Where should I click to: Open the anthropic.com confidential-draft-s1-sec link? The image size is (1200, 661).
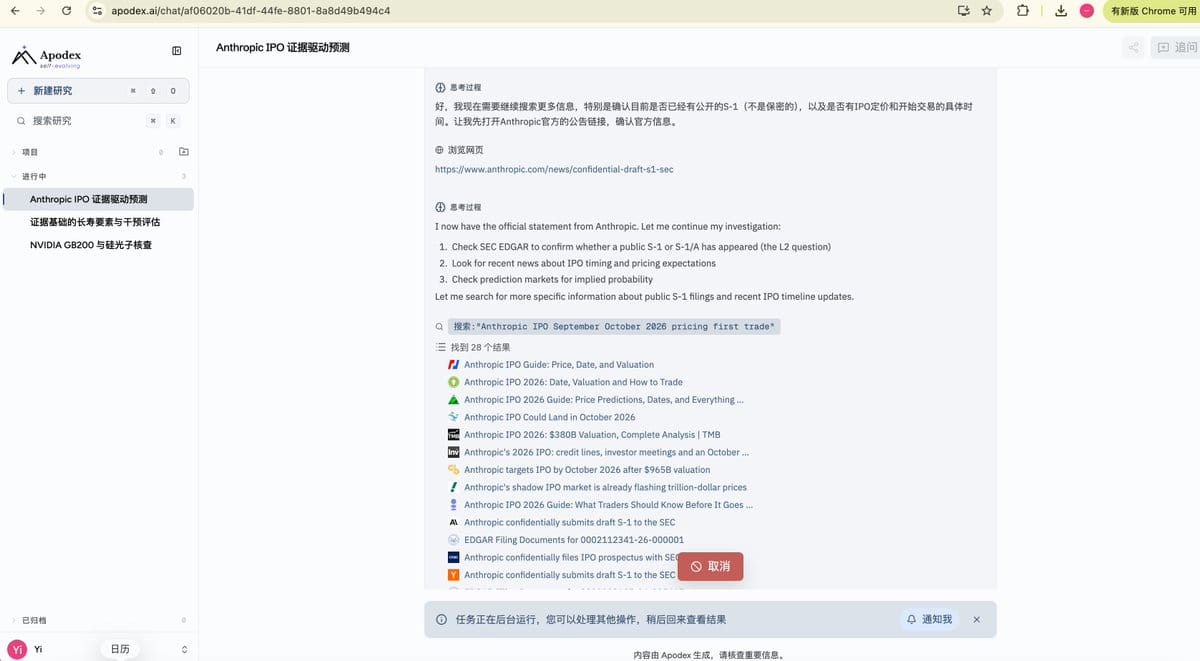(x=554, y=169)
